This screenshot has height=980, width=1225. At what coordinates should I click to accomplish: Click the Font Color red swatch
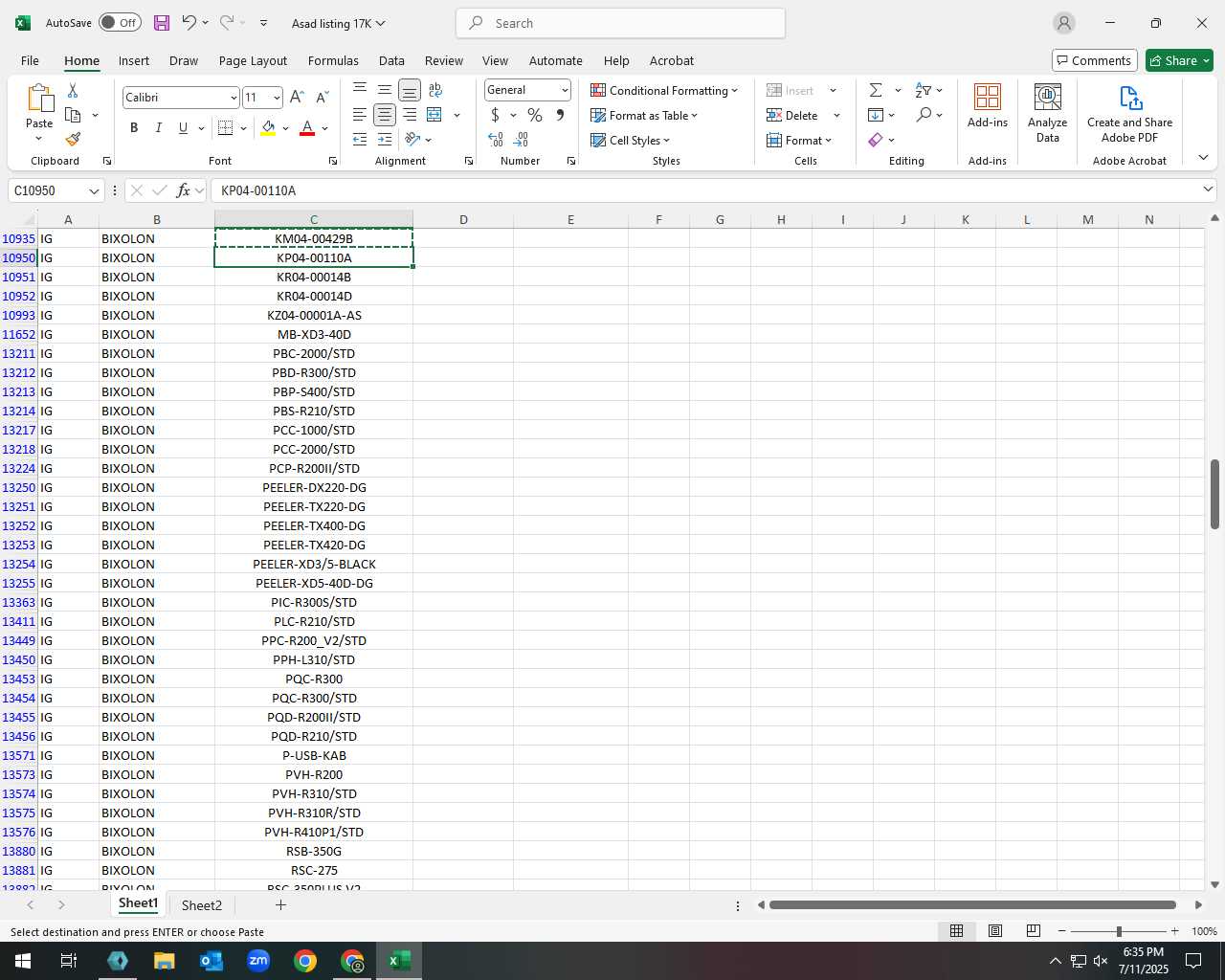click(307, 128)
